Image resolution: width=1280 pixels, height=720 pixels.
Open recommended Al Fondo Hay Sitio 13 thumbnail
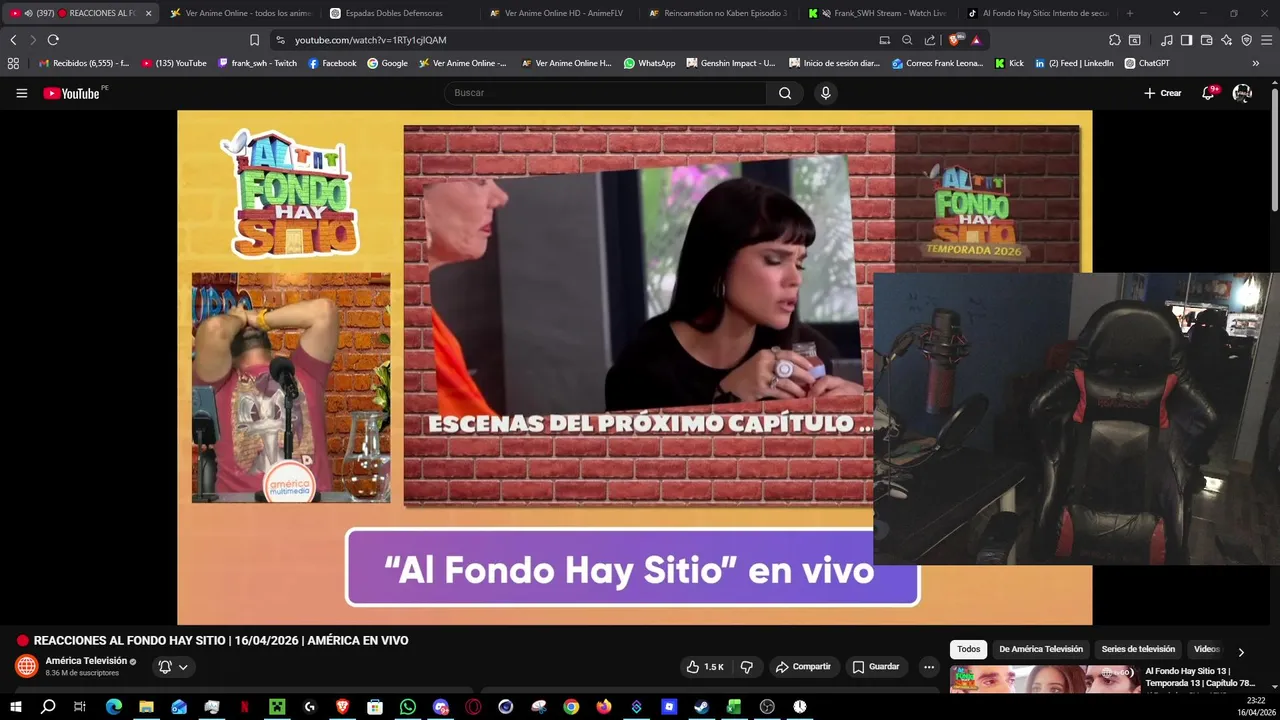[x=1044, y=680]
